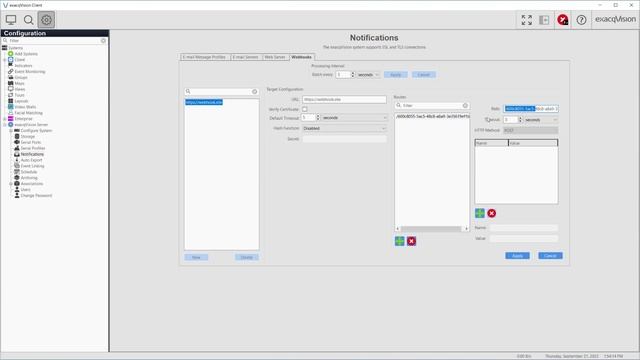Screen dimensions: 640x360
Task: Open Maps configuration item
Action: 19,83
